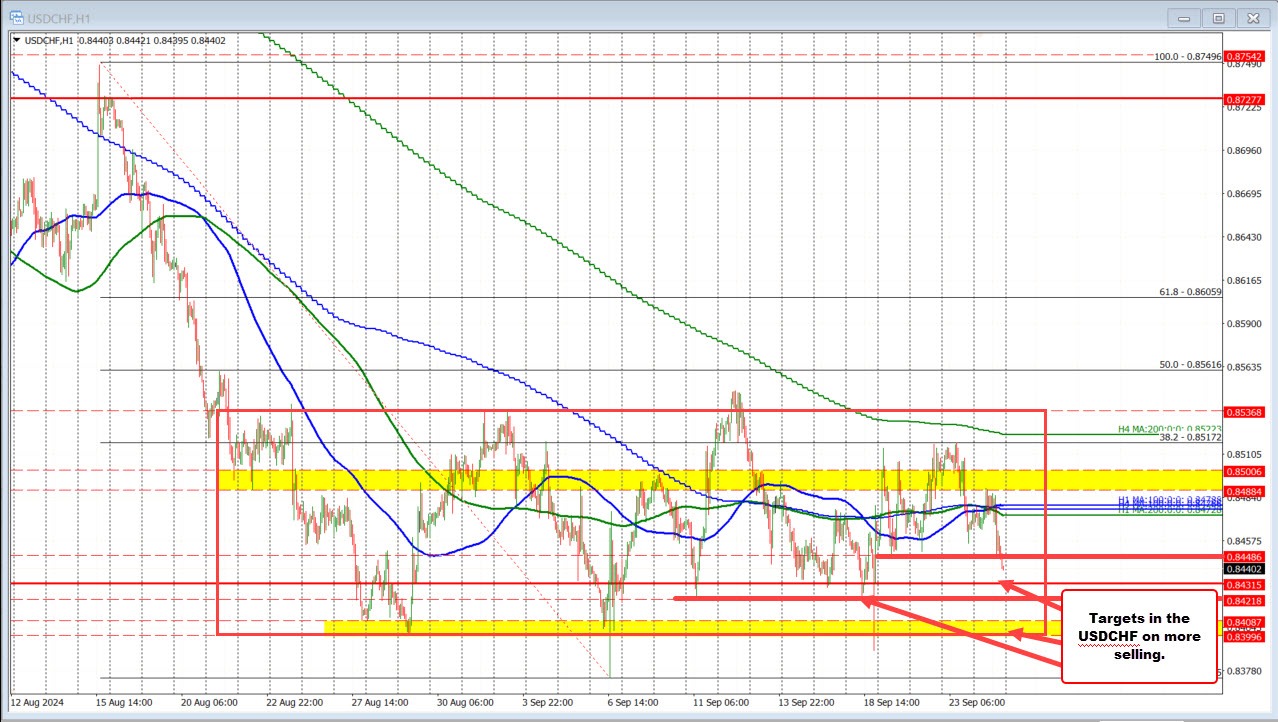Select the 0.84884 red price label

pyautogui.click(x=1246, y=491)
